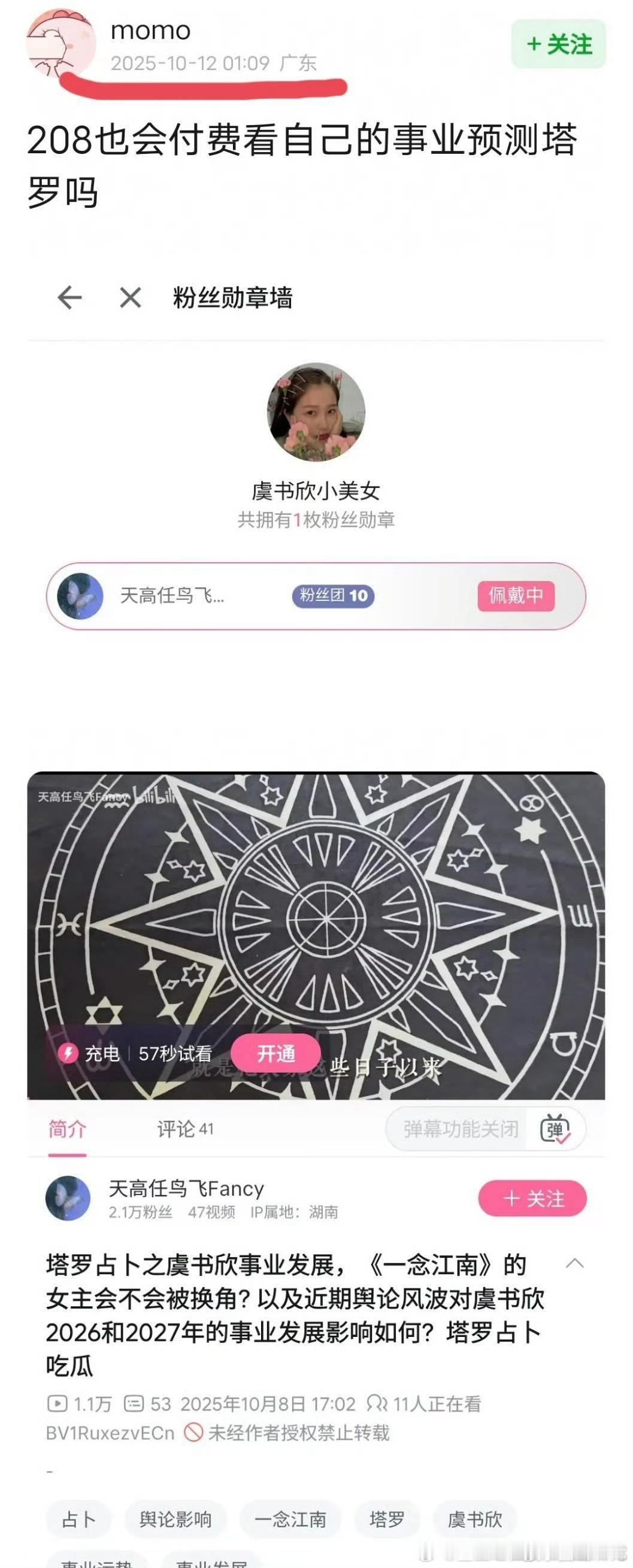Tap the 虞书欣小美女 profile picture
Image resolution: width=633 pixels, height=1568 pixels.
click(x=316, y=412)
